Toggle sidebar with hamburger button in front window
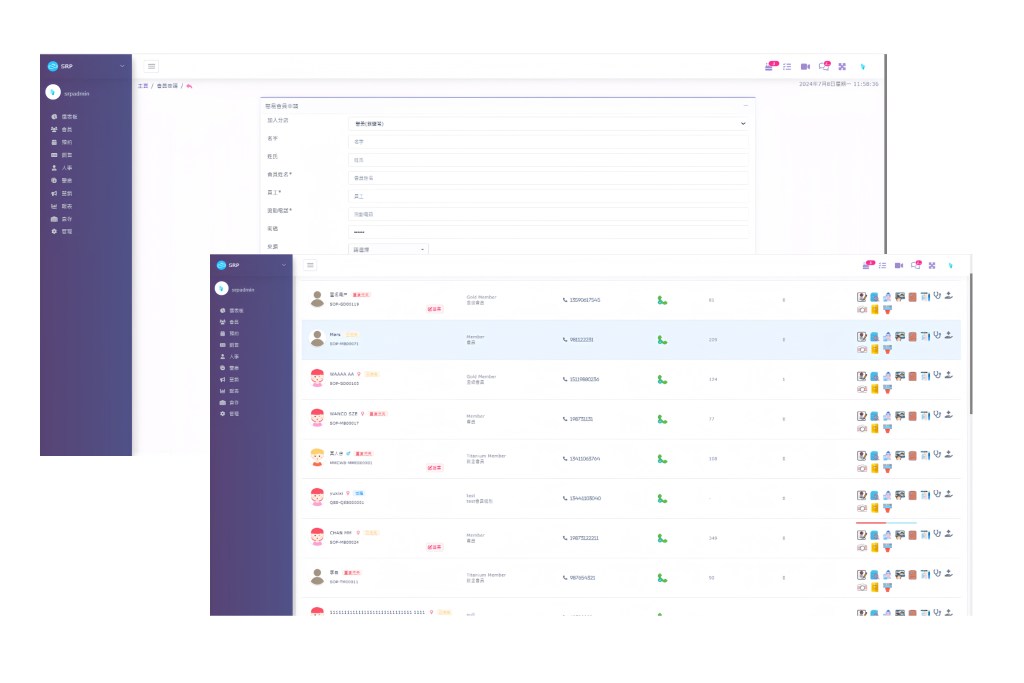Viewport: 1024px width, 683px height. point(310,265)
